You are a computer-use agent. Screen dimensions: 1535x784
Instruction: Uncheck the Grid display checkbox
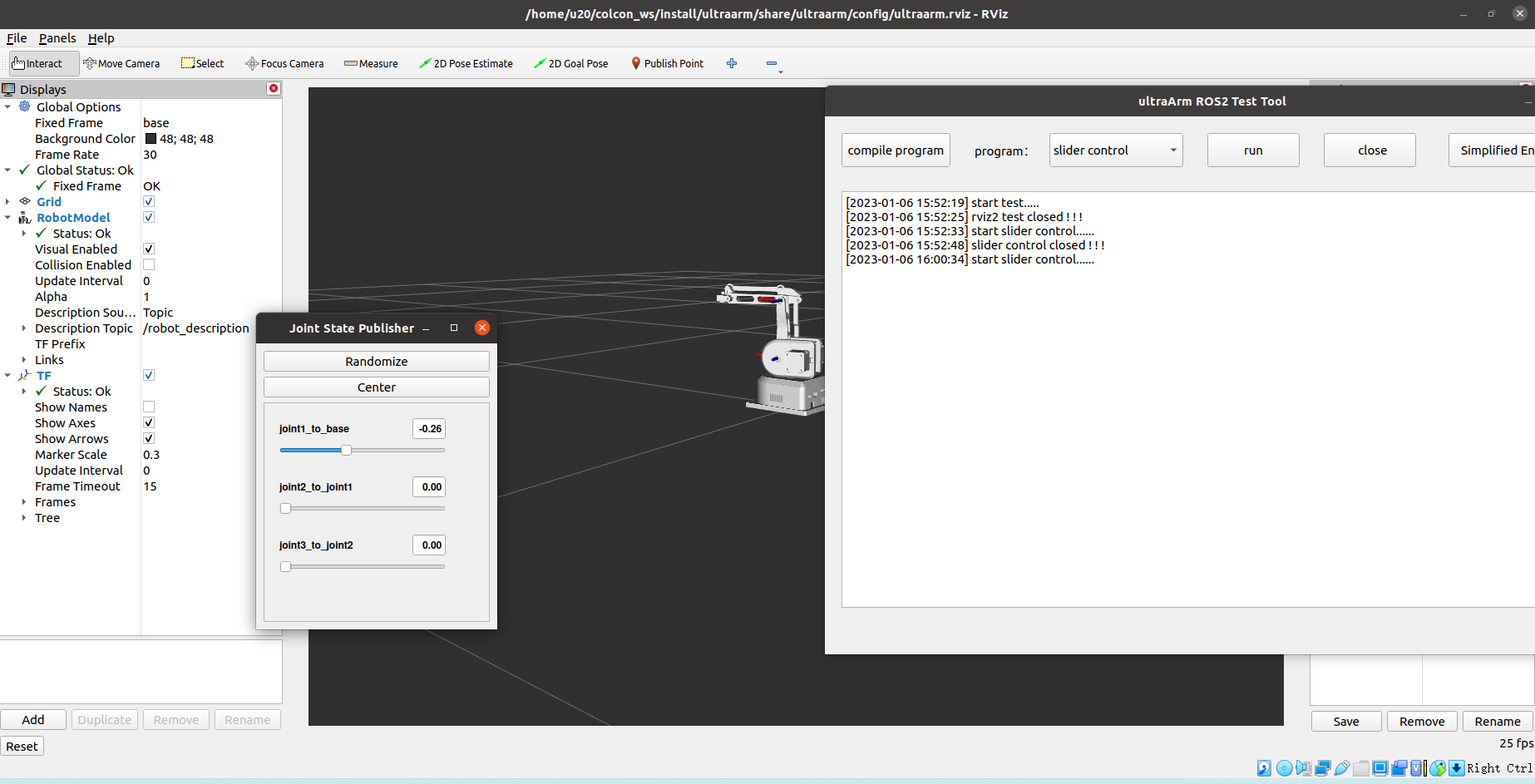point(149,201)
